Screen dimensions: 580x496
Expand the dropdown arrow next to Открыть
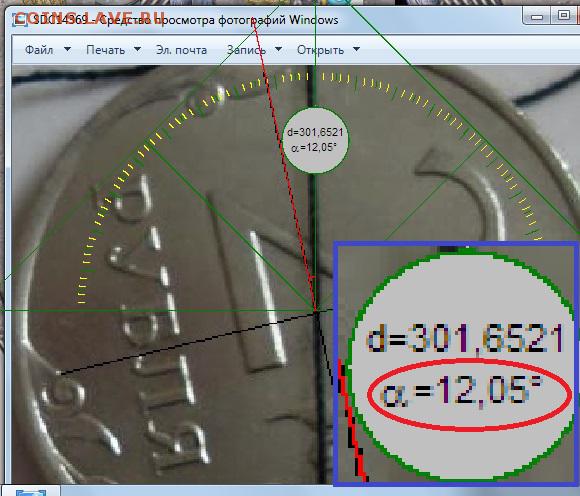point(357,49)
